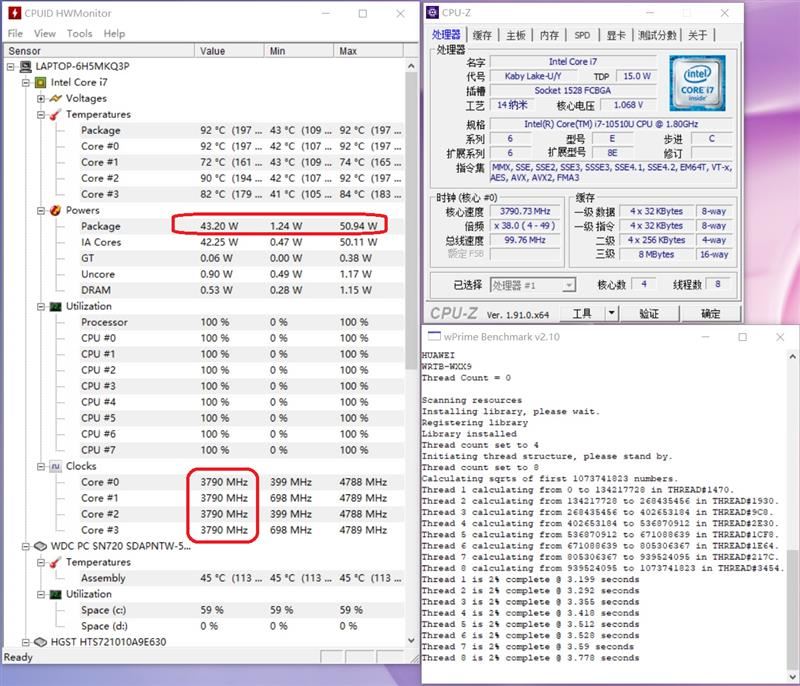Expand the Voltages tree node
The image size is (800, 686).
[x=41, y=98]
